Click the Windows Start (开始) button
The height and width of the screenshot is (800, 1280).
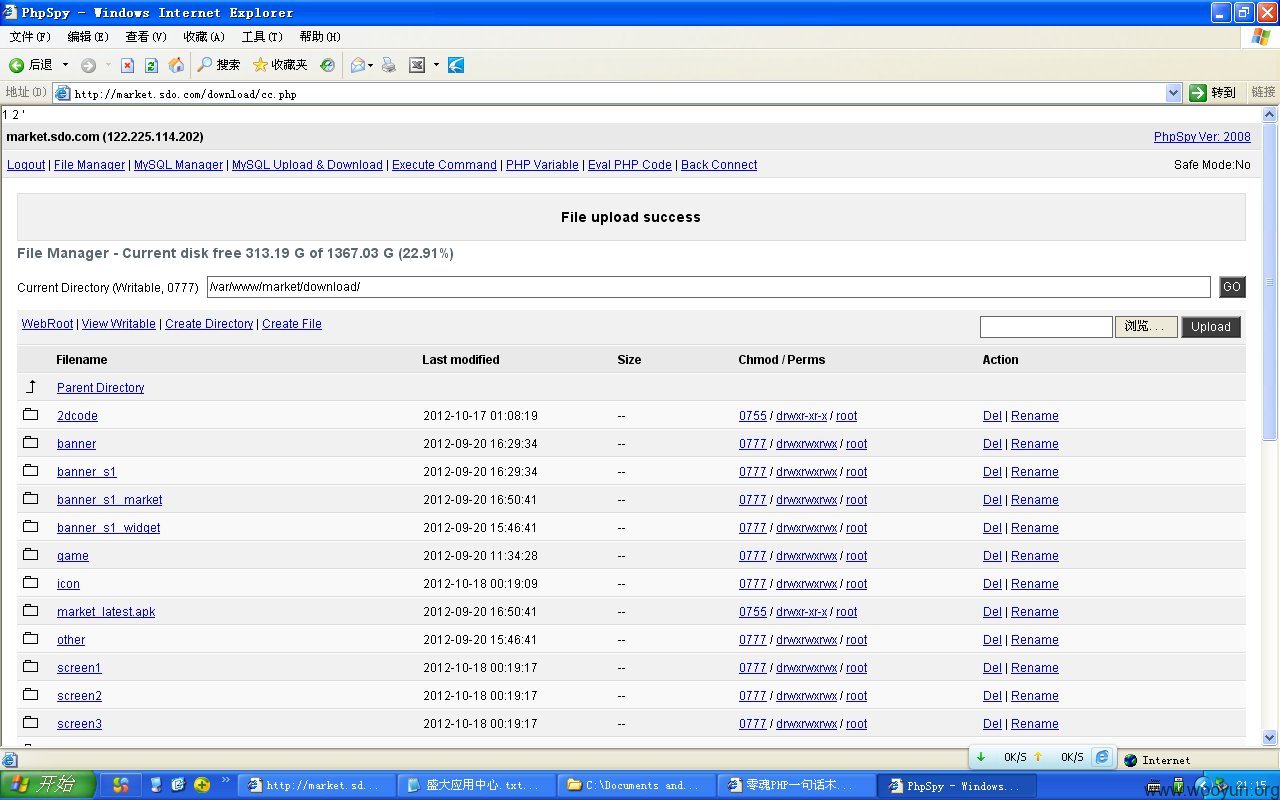(47, 785)
